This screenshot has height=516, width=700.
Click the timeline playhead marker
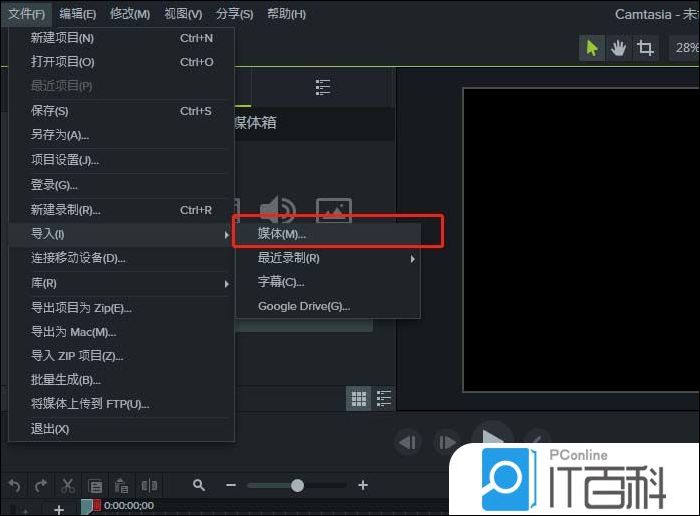pos(91,506)
